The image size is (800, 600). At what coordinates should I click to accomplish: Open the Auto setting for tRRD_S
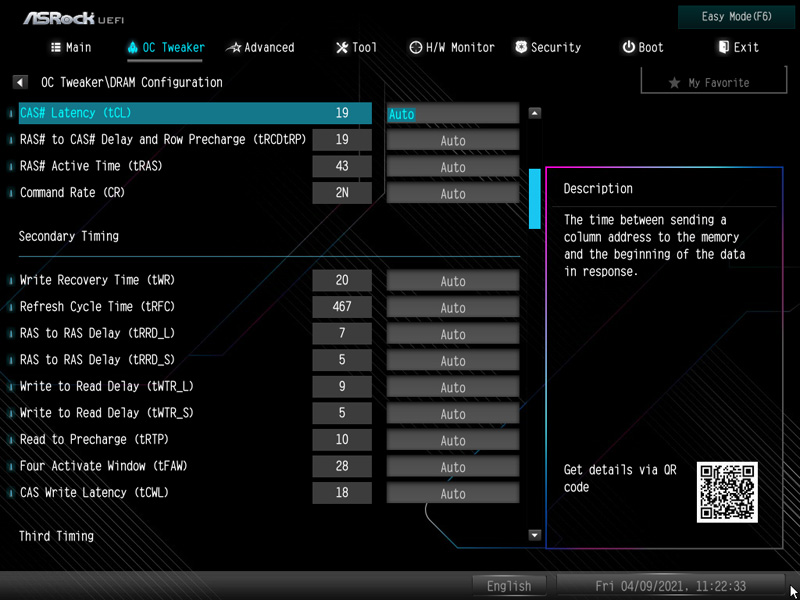coord(453,361)
